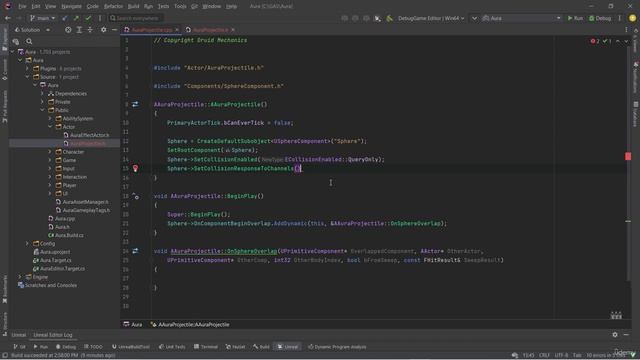Open the Unit Tests tool window
The image size is (640, 360).
[x=172, y=347]
